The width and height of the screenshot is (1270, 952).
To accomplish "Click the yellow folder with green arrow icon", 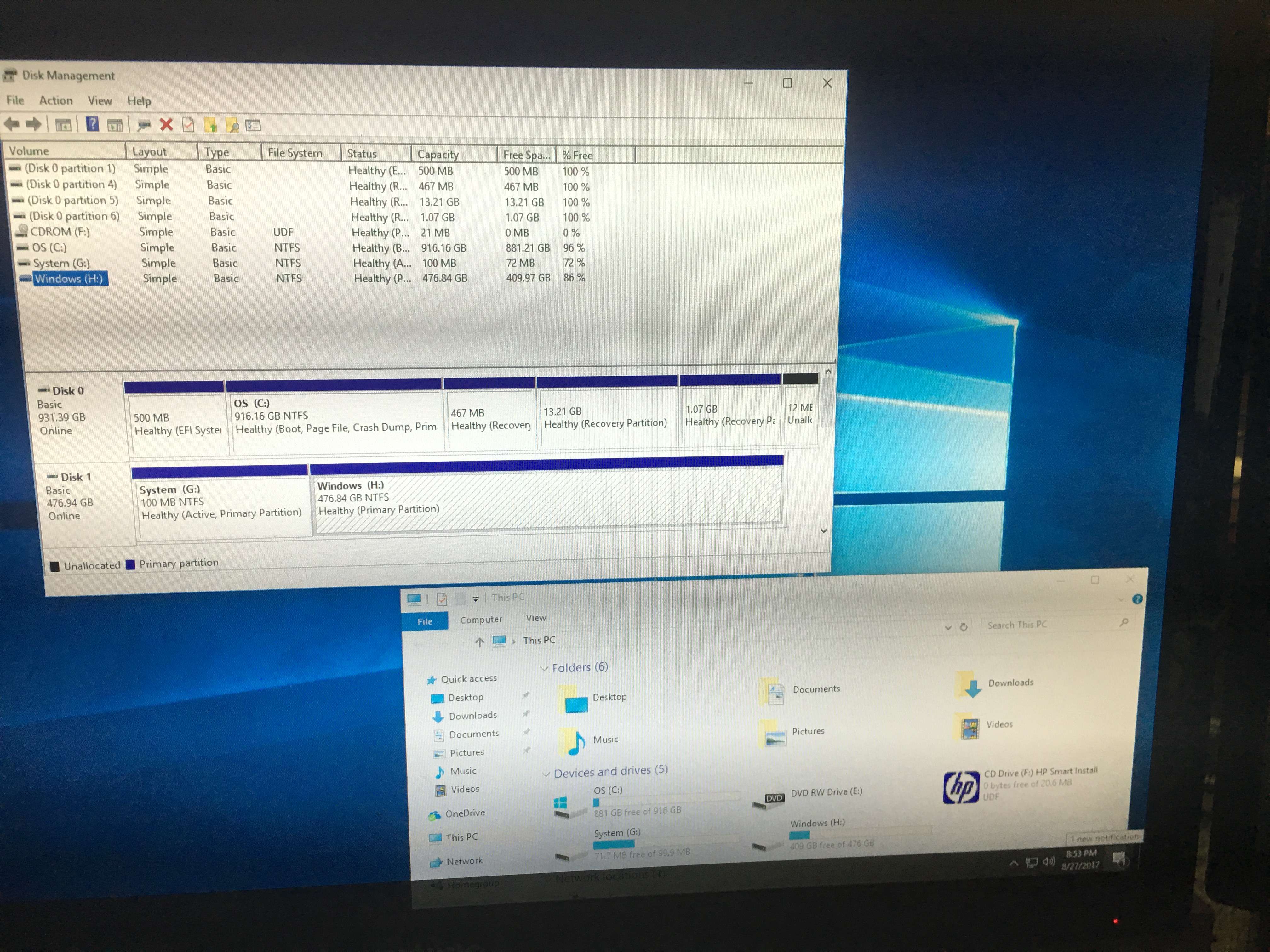I will 211,125.
